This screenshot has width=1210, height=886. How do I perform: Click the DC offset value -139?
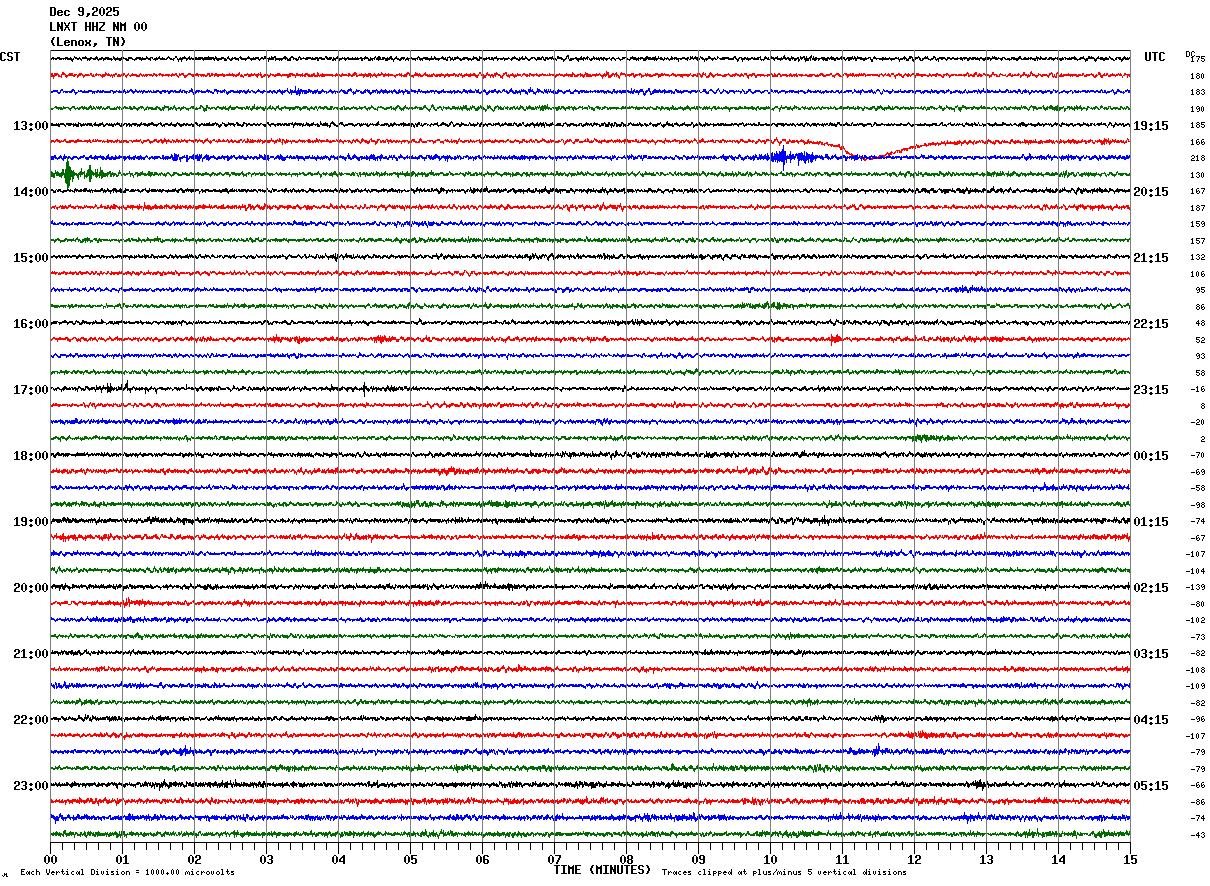(1197, 588)
